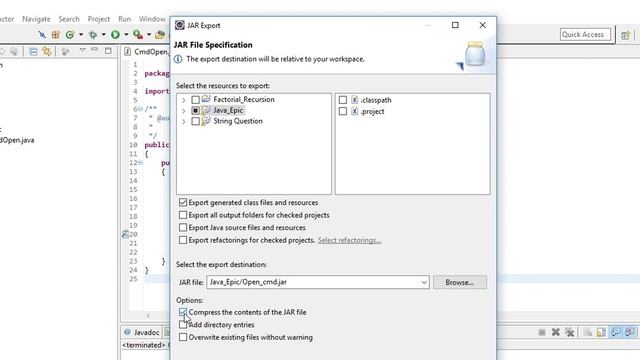
Task: Maximize the Package Explorer panel
Action: (x=108, y=51)
